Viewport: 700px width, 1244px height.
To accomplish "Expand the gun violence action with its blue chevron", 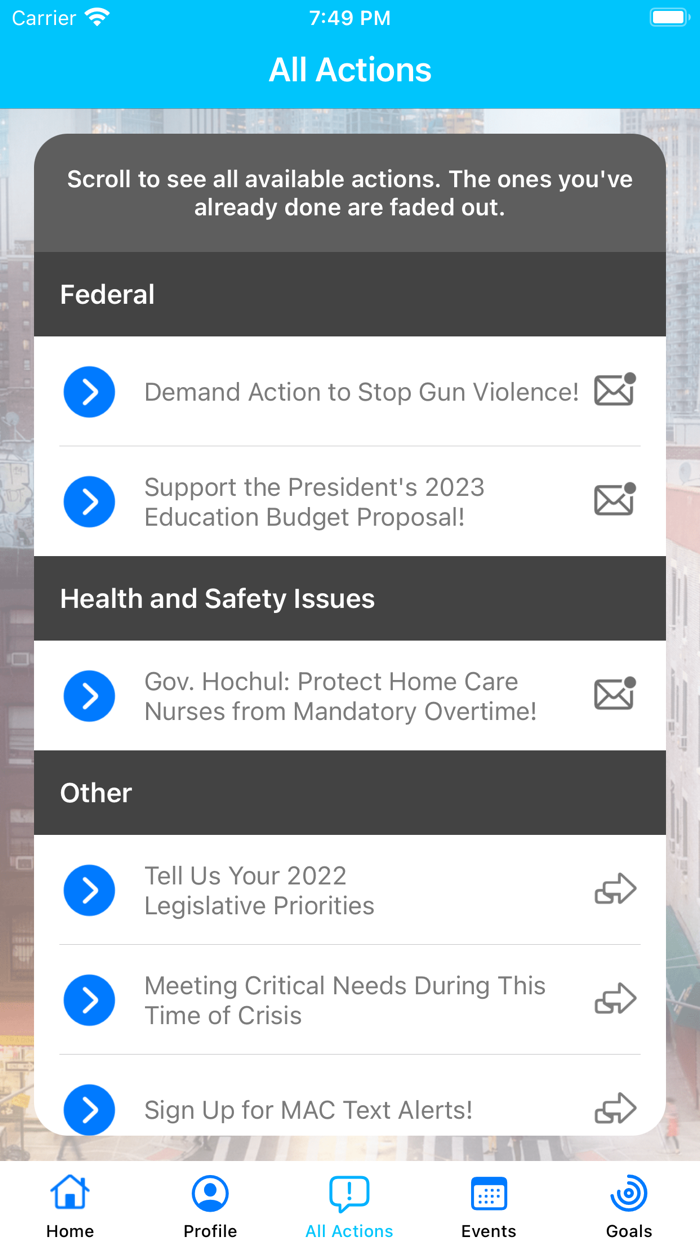I will [89, 392].
